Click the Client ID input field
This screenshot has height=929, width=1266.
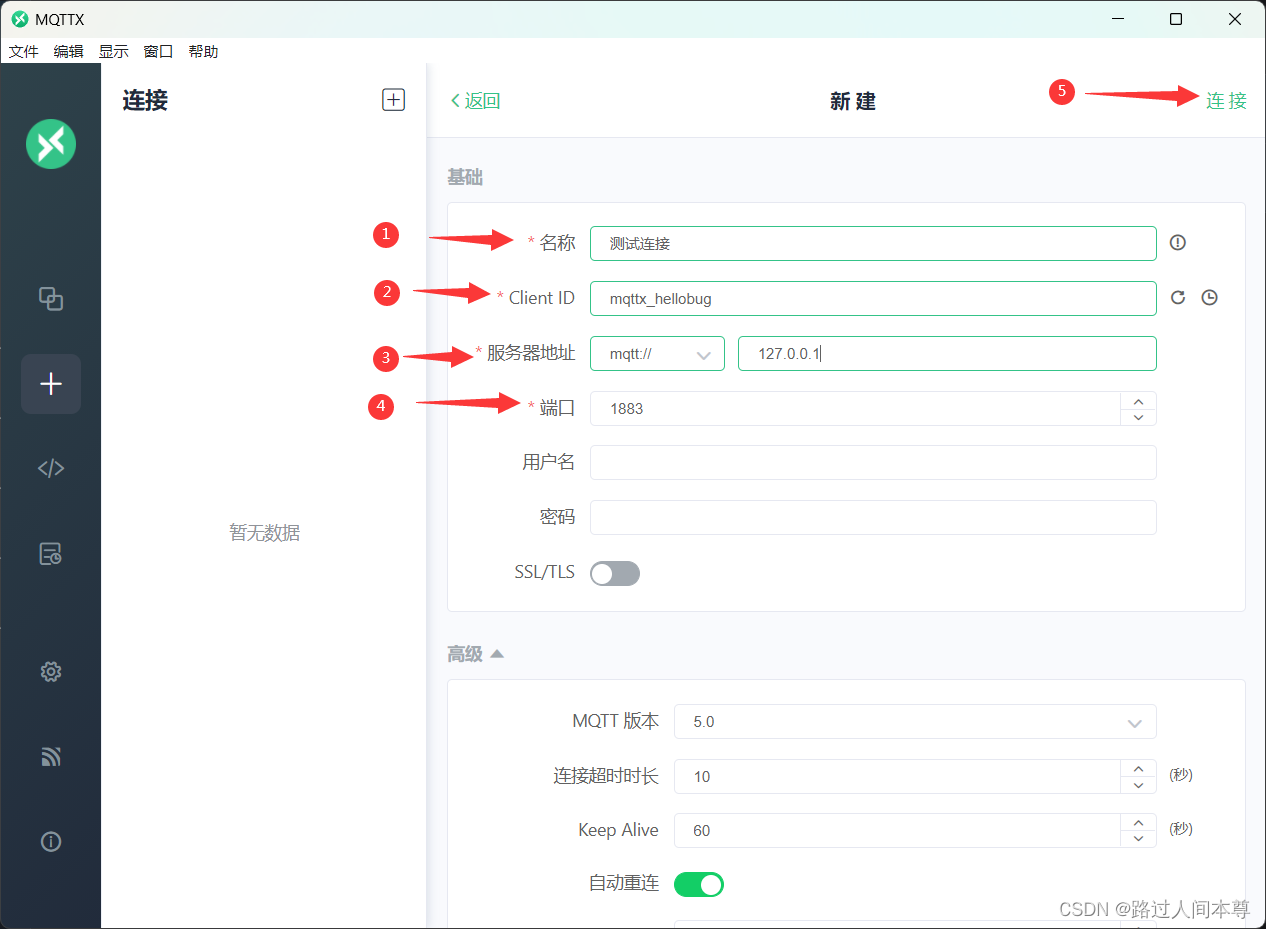873,298
